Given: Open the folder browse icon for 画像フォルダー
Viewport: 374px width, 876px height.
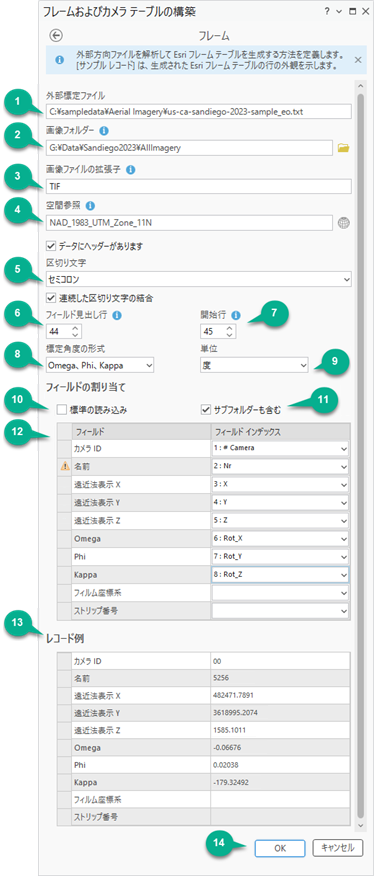Looking at the screenshot, I should tap(344, 148).
